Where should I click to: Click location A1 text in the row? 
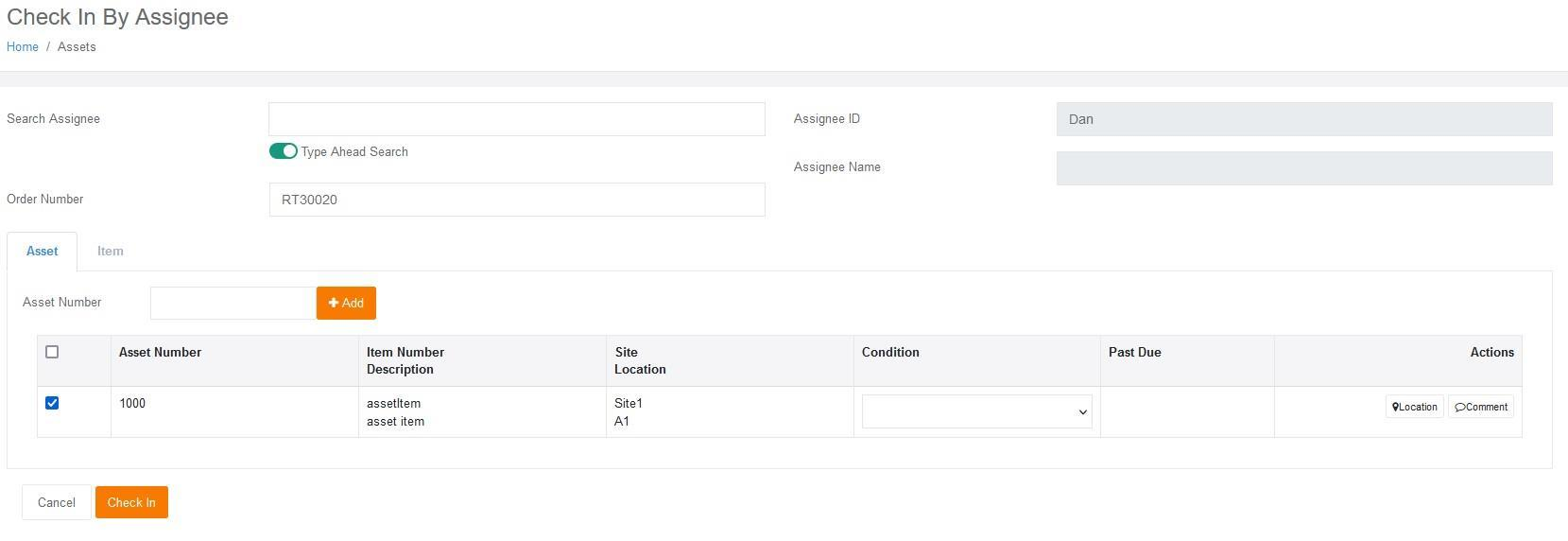pyautogui.click(x=622, y=421)
